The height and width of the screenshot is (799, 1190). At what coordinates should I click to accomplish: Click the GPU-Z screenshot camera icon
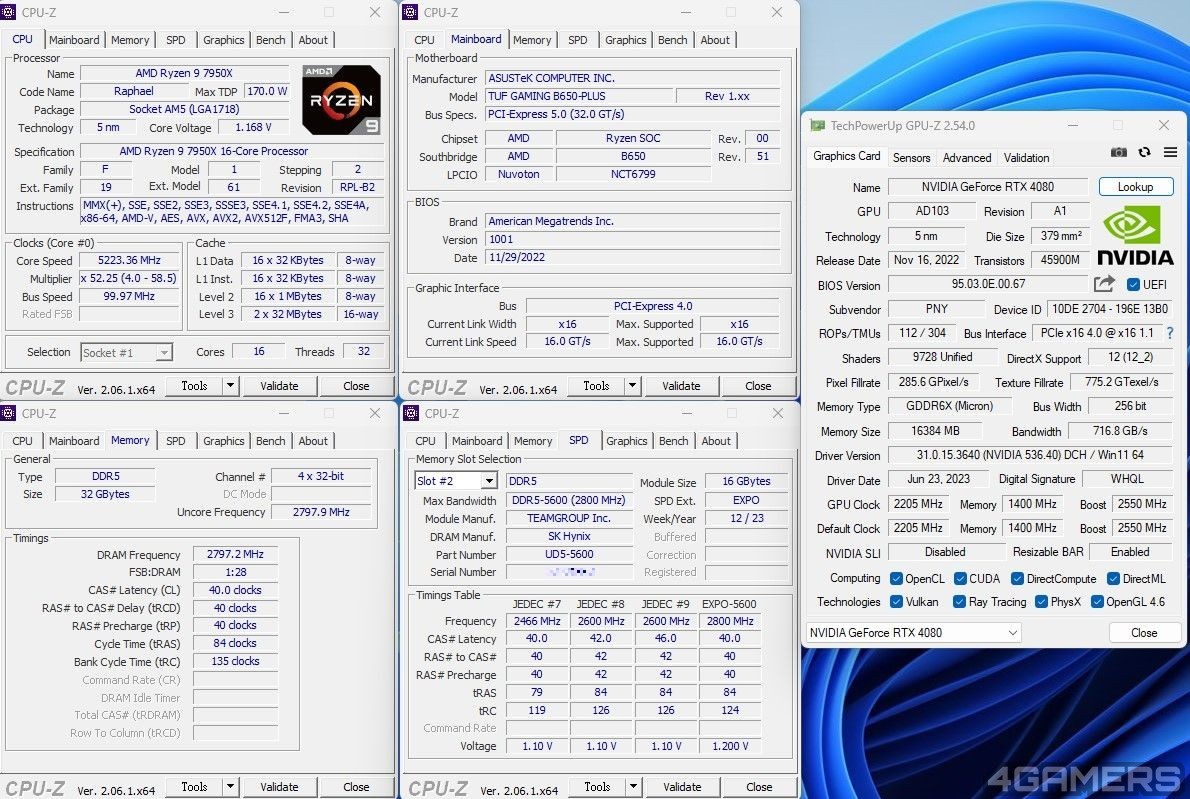(x=1118, y=153)
